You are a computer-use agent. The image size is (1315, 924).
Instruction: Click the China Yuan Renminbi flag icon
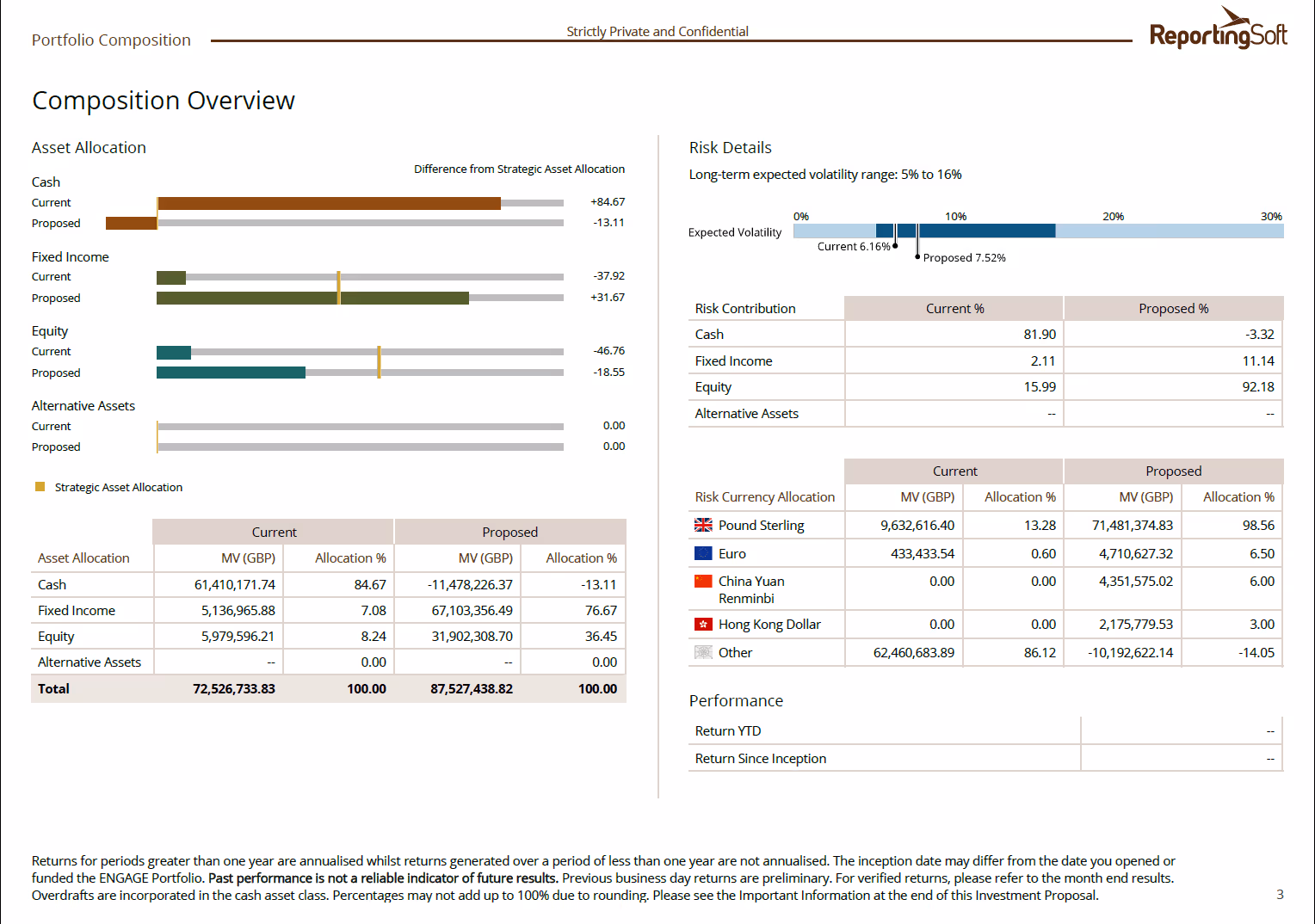click(x=703, y=581)
